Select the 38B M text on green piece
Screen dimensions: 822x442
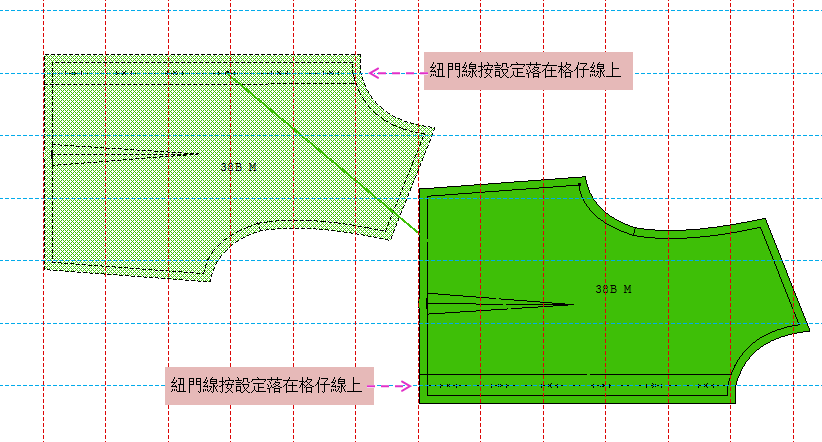pos(613,289)
